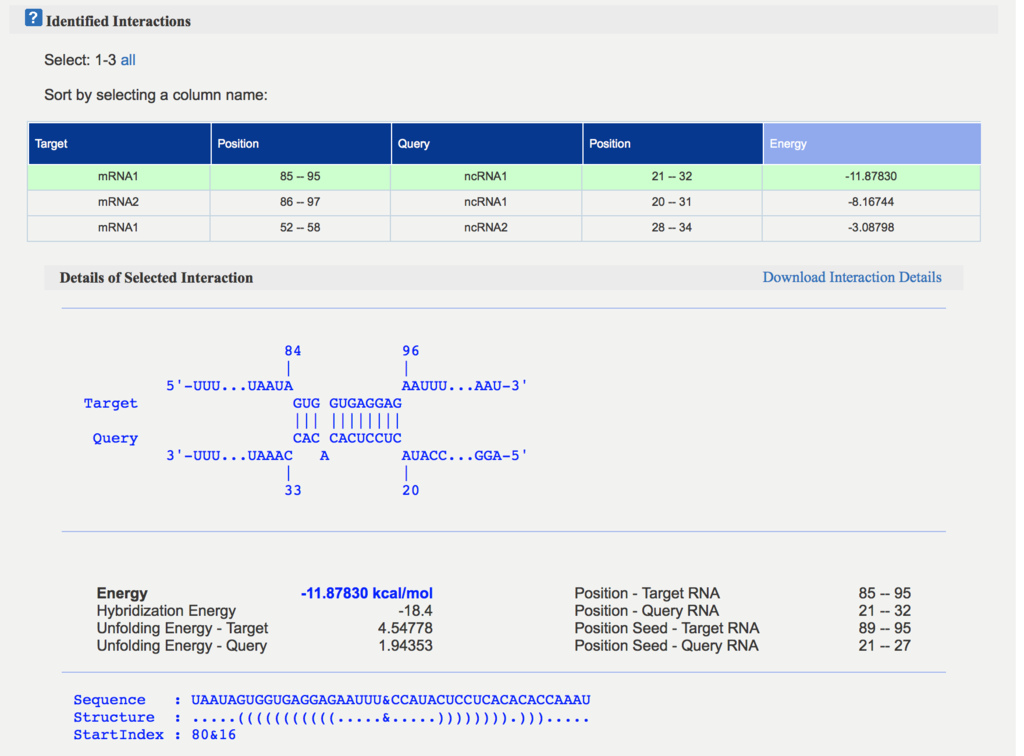
Task: Click ncRNA1 query cell in the -8.16744 row
Action: point(486,202)
